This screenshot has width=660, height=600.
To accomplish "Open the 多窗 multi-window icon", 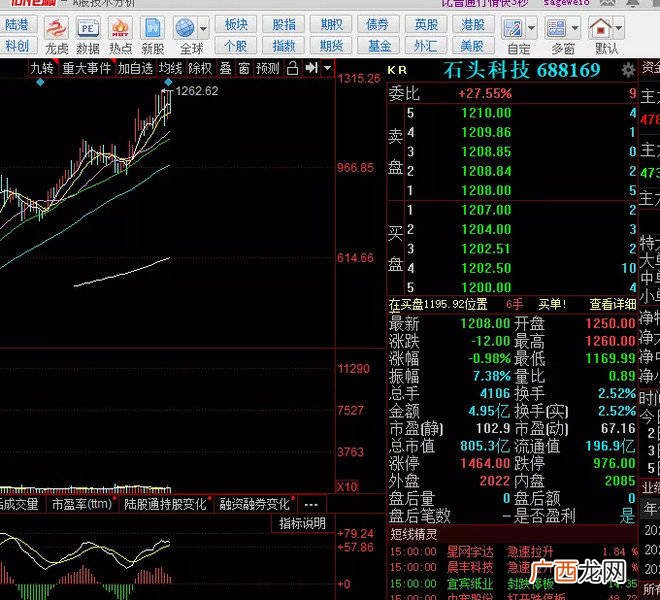I will click(x=556, y=28).
